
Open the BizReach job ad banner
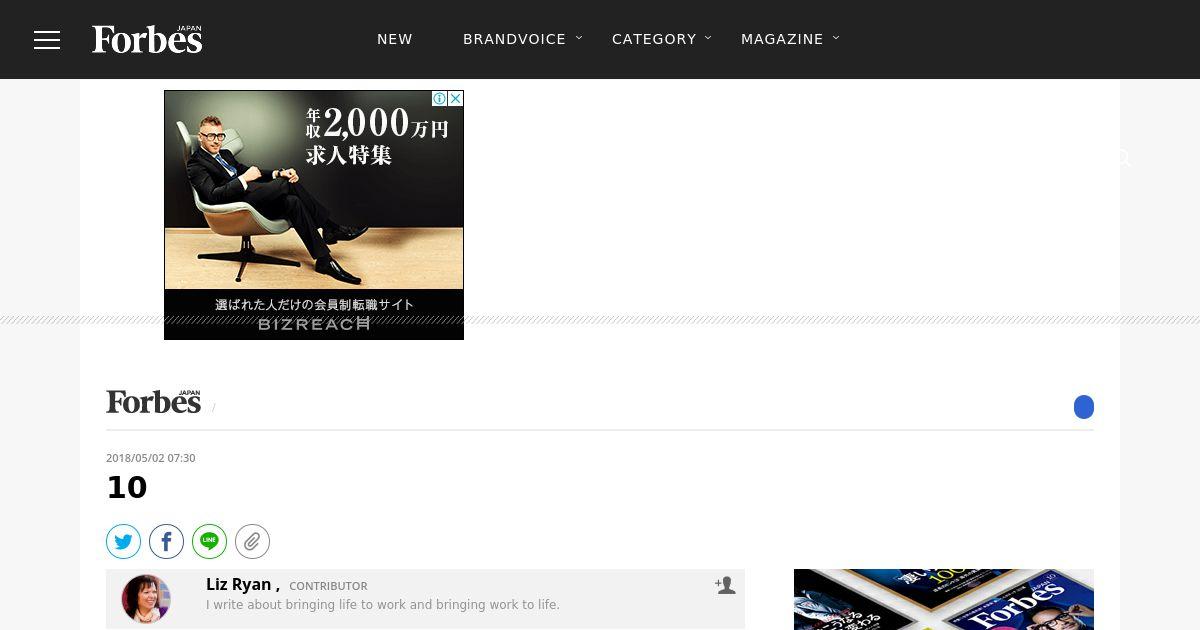point(314,215)
